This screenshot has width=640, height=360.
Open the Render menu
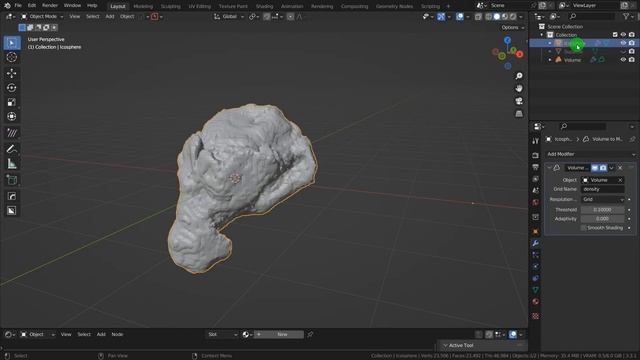(50, 6)
